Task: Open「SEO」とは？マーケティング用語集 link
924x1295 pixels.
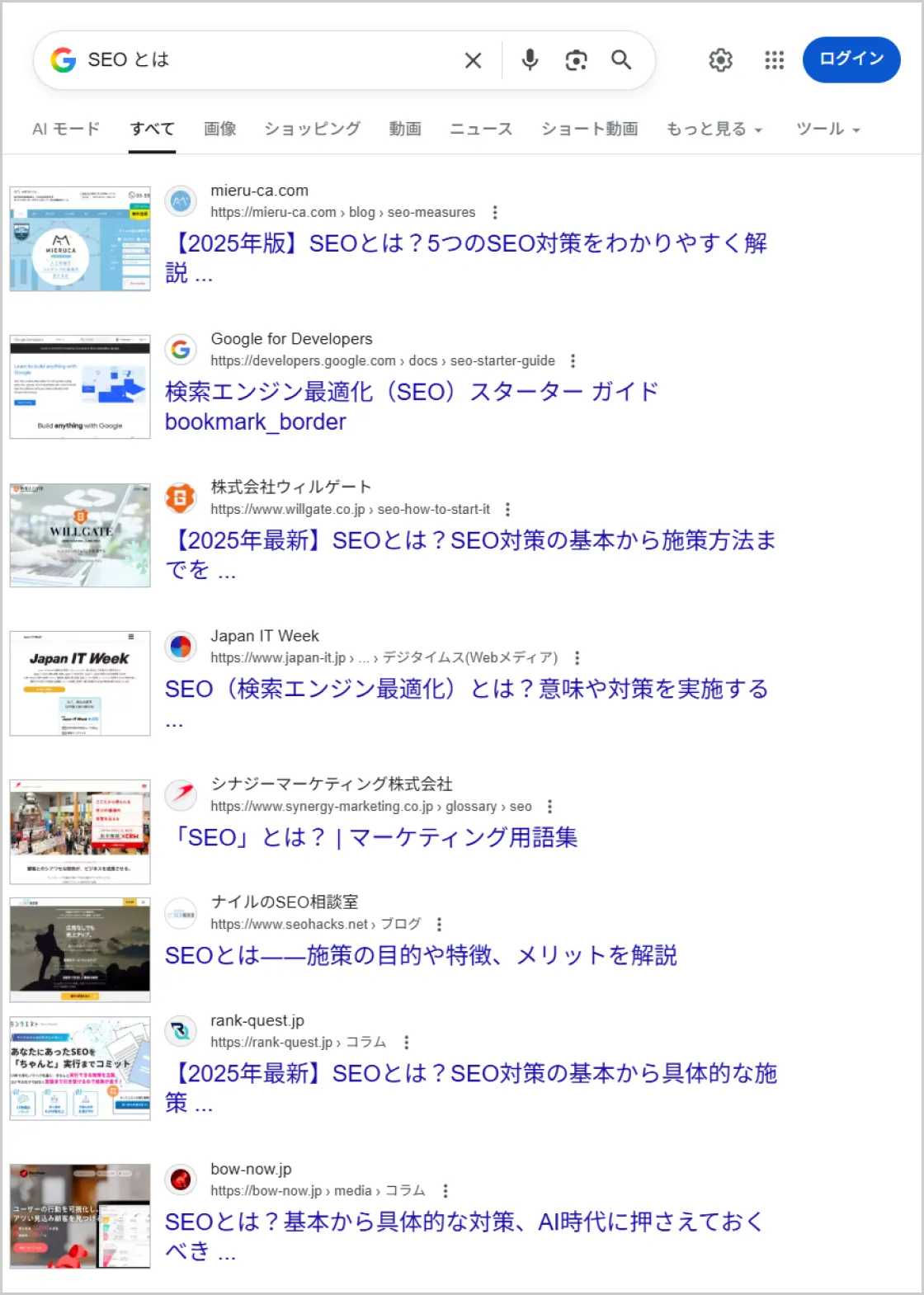Action: (x=371, y=838)
